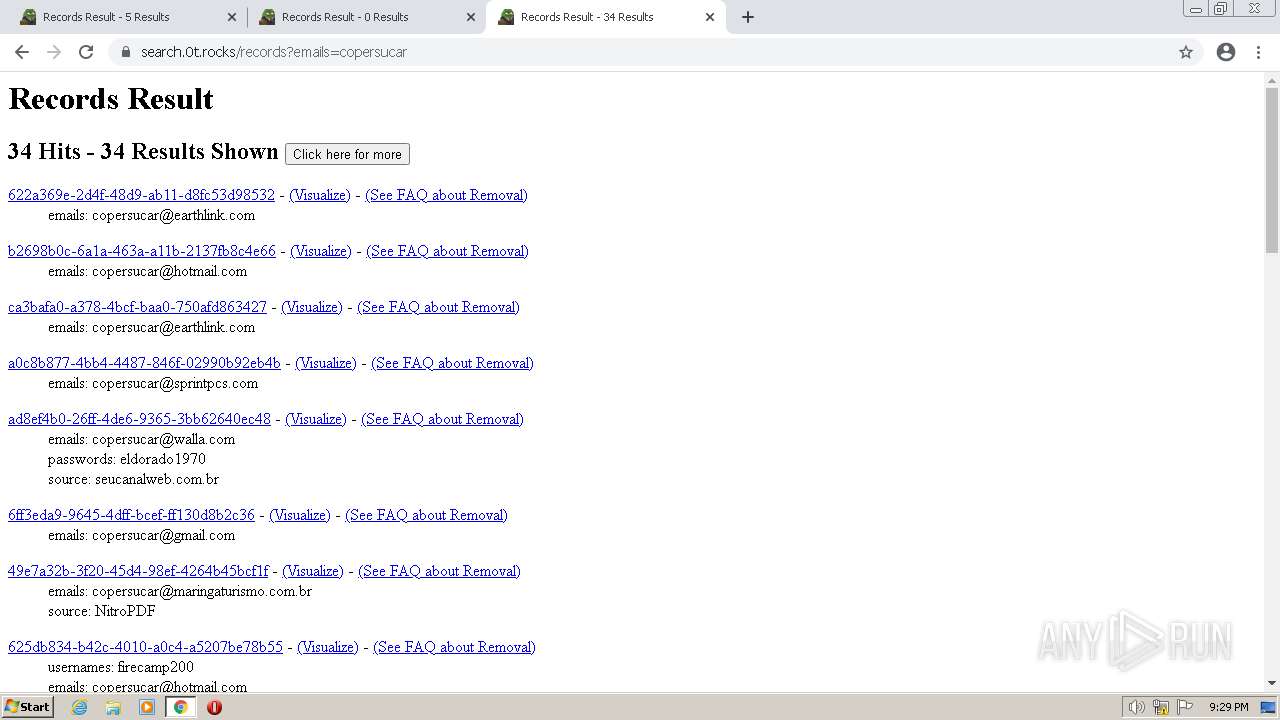Visualize record b2698b0c-6a1a
The width and height of the screenshot is (1280, 720).
[x=321, y=251]
